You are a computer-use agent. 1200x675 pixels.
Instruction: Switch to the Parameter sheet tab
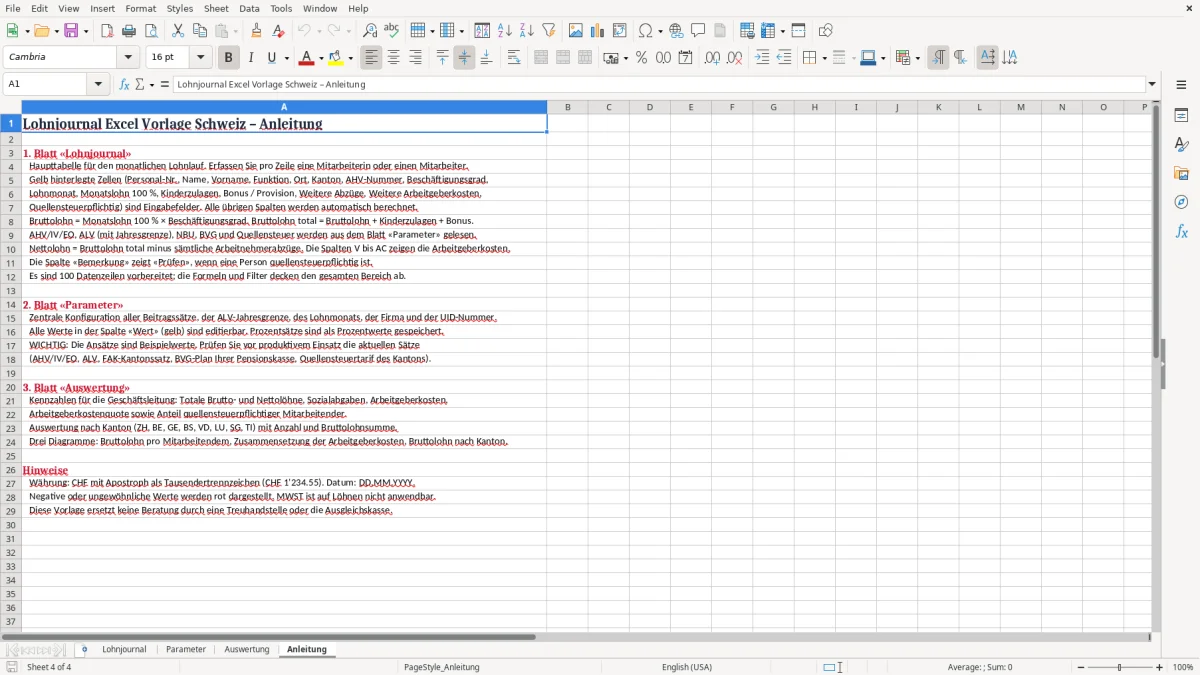[x=186, y=650]
